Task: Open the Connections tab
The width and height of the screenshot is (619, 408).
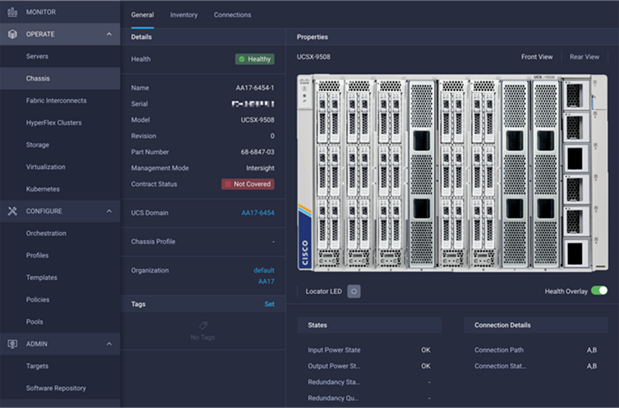Action: [x=232, y=15]
